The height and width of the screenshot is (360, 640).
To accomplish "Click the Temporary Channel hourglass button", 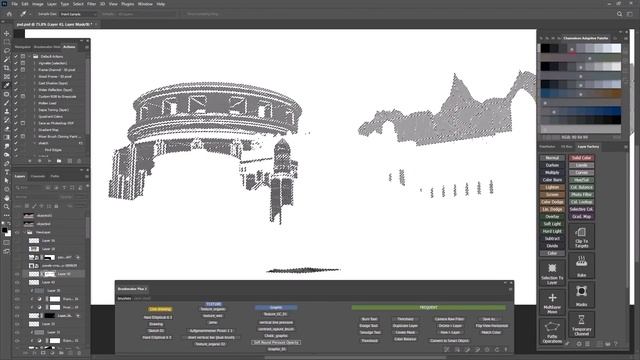I will click(x=581, y=324).
